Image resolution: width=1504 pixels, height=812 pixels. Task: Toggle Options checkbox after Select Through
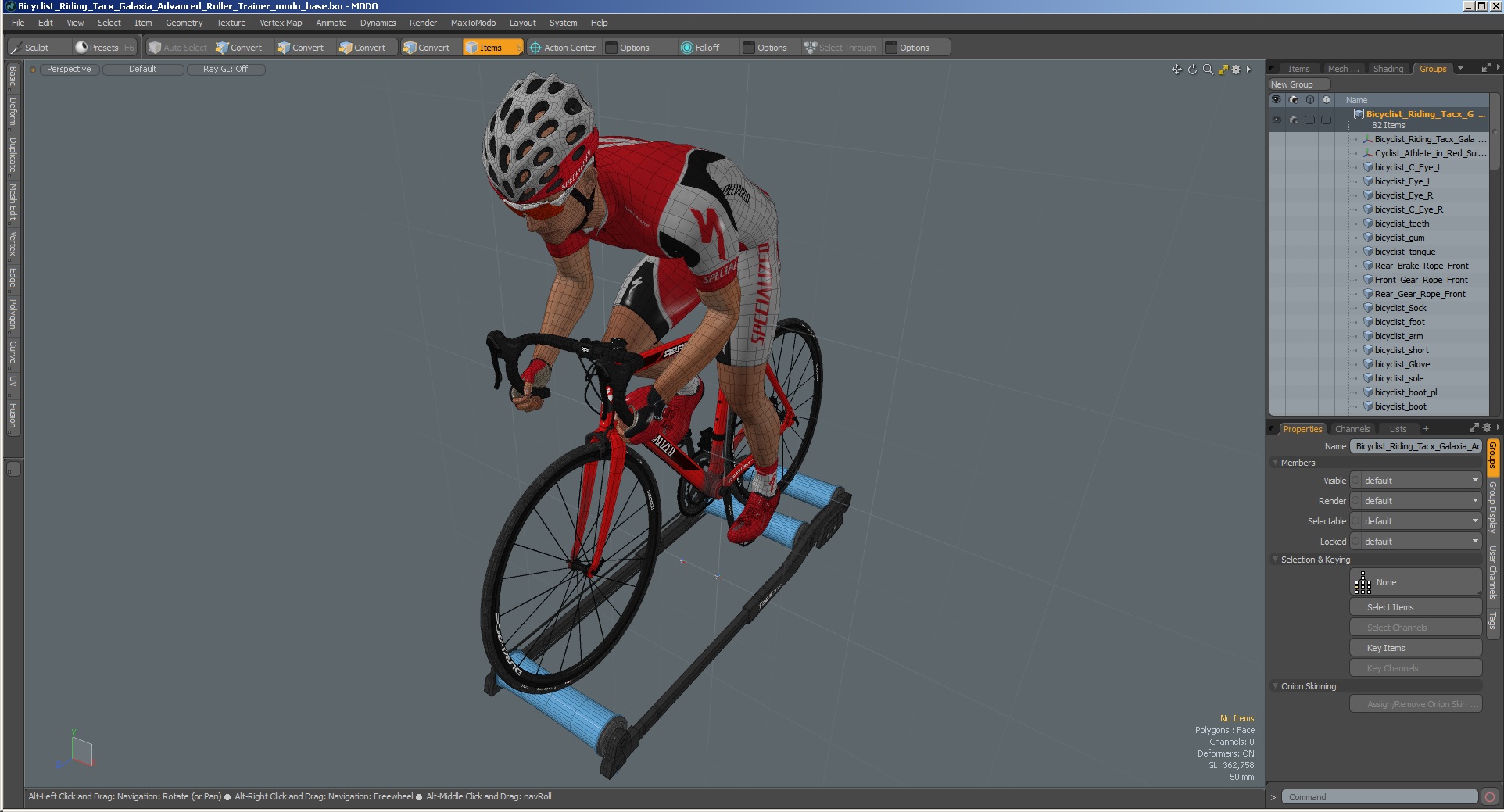click(x=891, y=48)
